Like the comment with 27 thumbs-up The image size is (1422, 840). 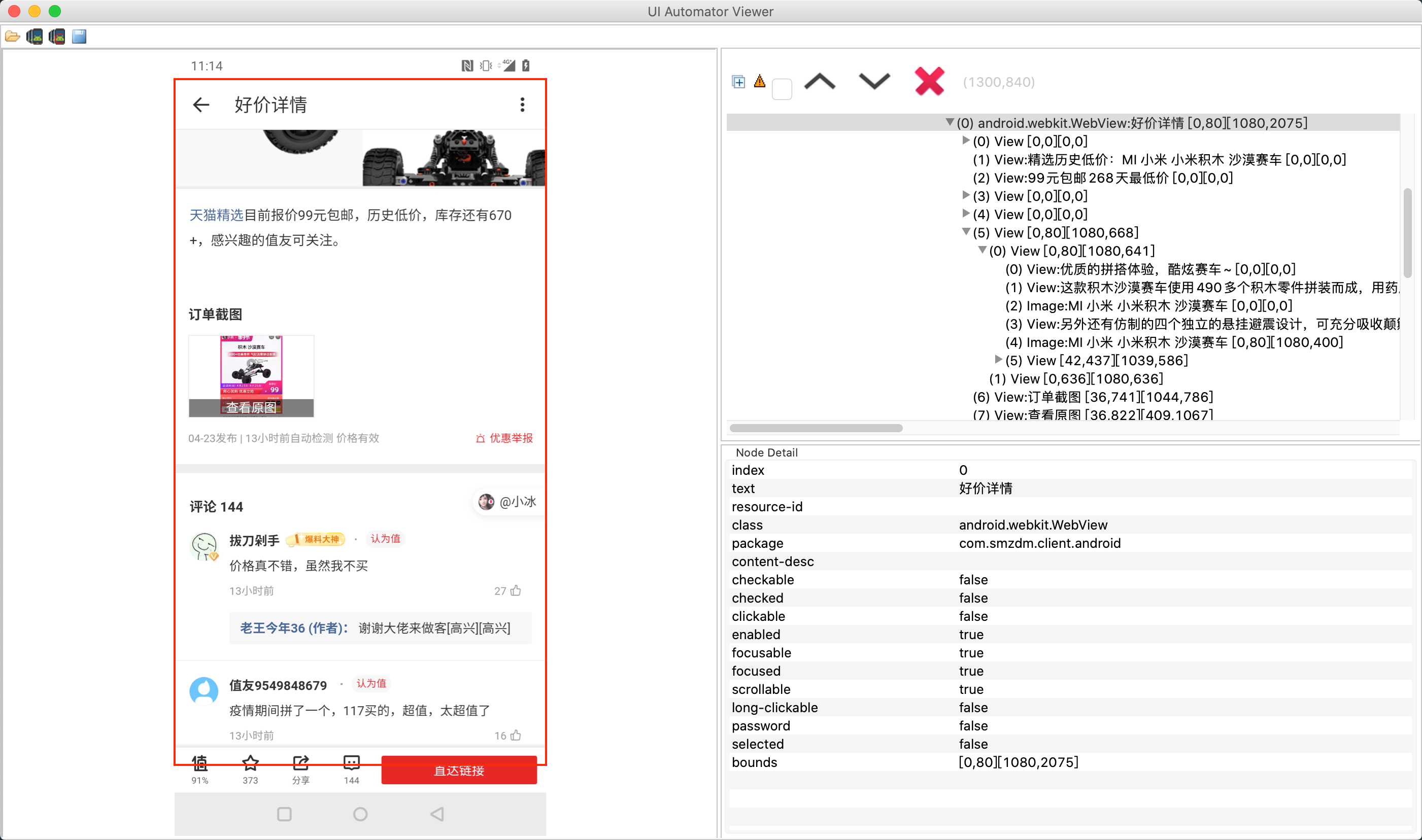515,591
